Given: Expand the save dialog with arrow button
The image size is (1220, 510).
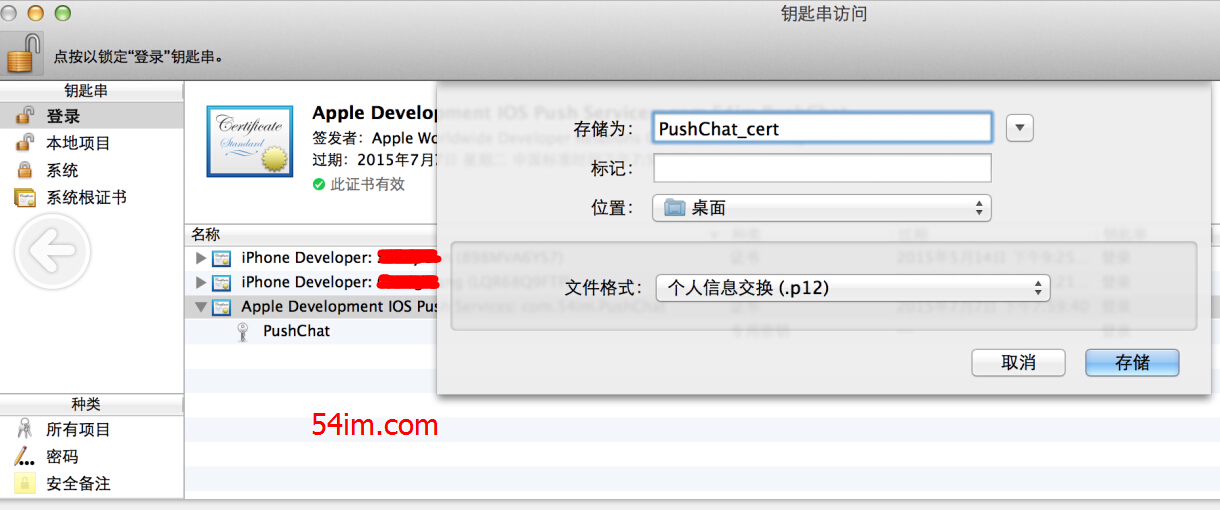Looking at the screenshot, I should (x=1019, y=128).
